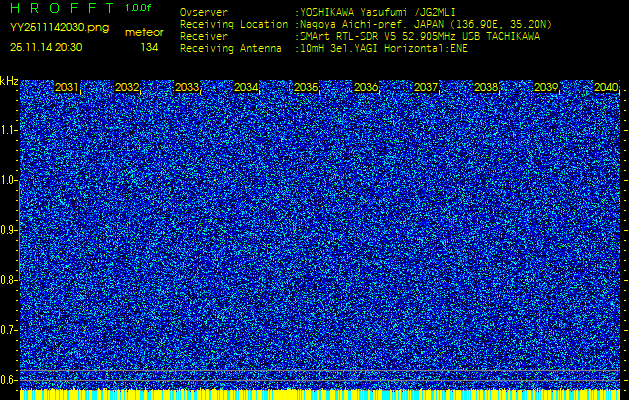The width and height of the screenshot is (629, 400).
Task: Select the 0.7 kHz axis label
Action: pyautogui.click(x=8, y=330)
